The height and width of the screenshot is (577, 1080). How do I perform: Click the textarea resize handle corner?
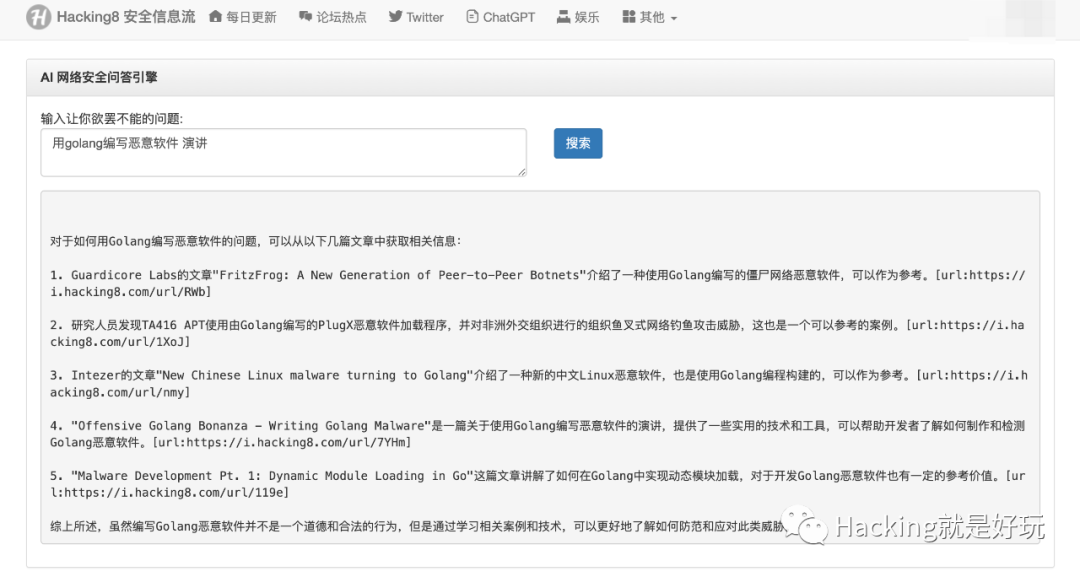pyautogui.click(x=522, y=172)
